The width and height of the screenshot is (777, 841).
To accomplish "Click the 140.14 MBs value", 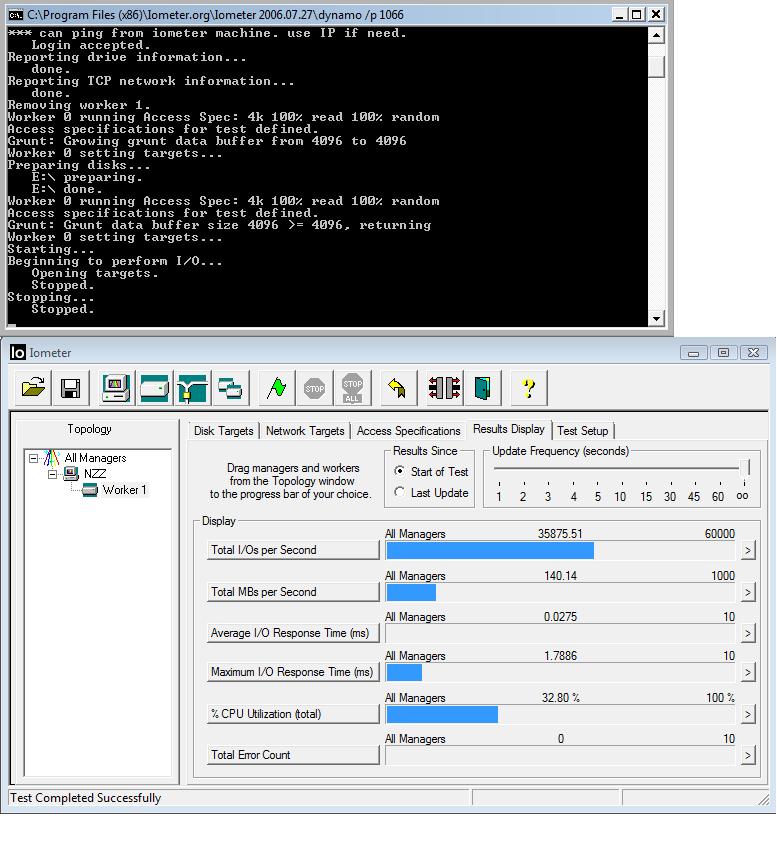I will point(560,576).
